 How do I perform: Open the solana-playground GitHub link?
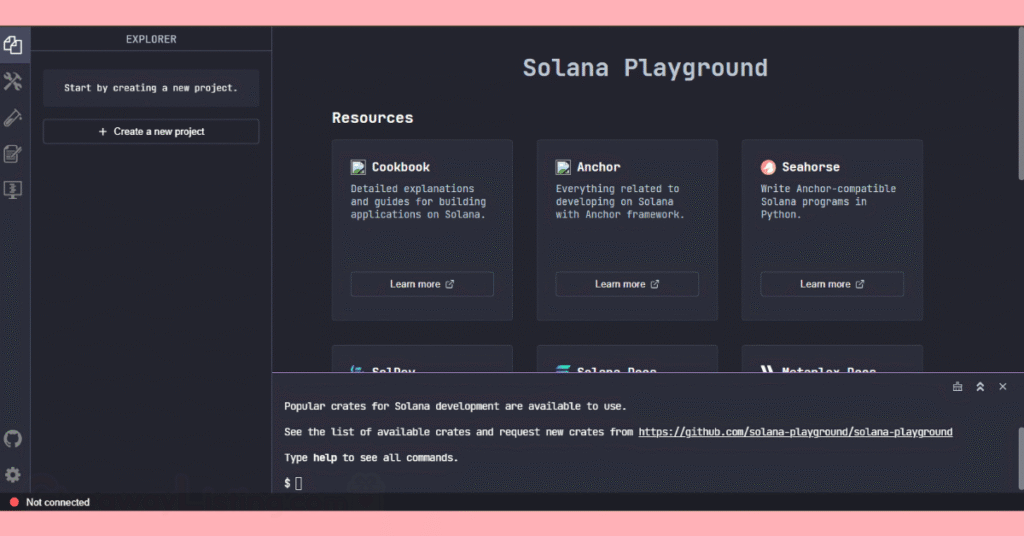pos(795,432)
